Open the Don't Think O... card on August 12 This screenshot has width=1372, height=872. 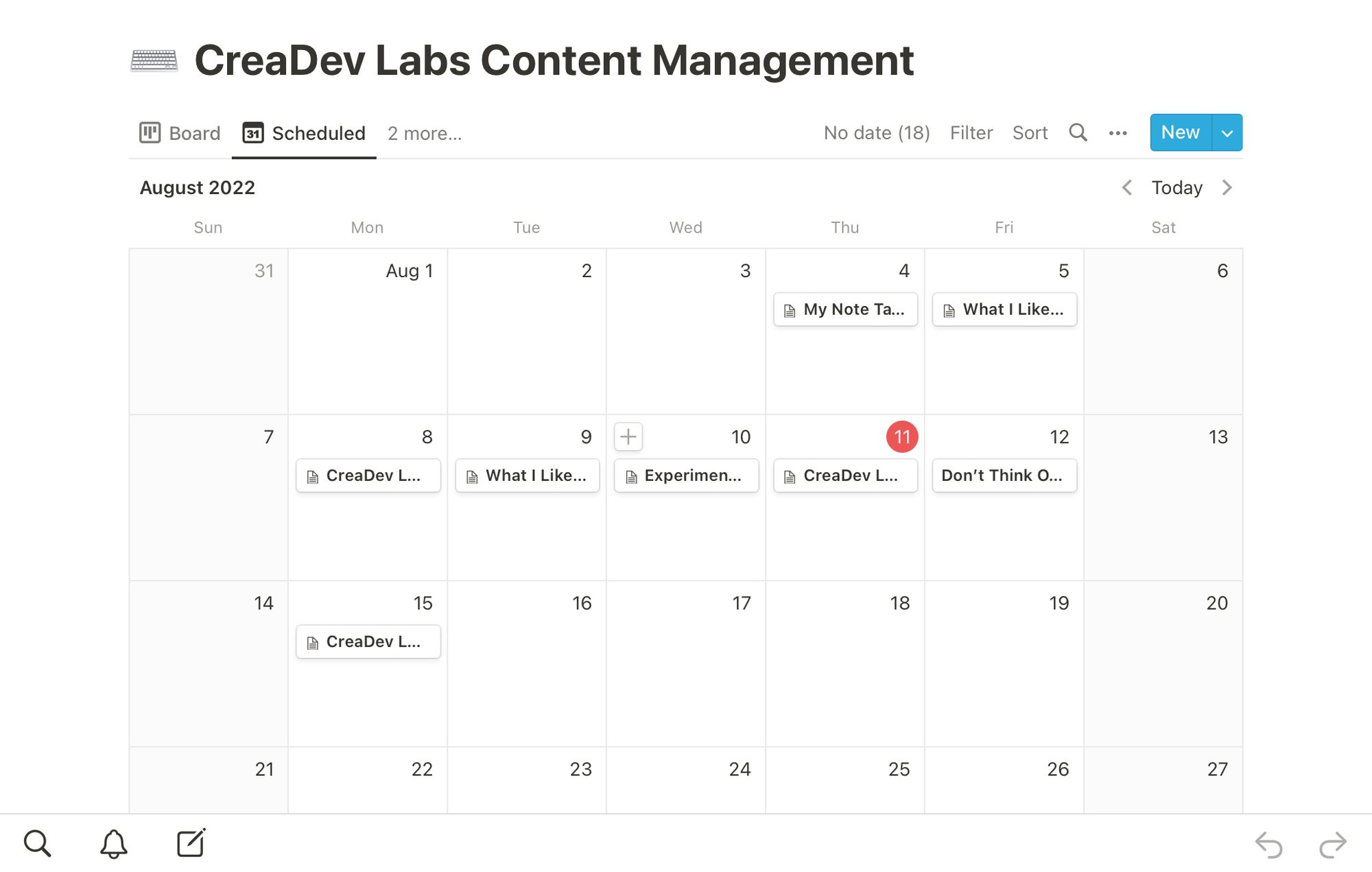point(1004,475)
